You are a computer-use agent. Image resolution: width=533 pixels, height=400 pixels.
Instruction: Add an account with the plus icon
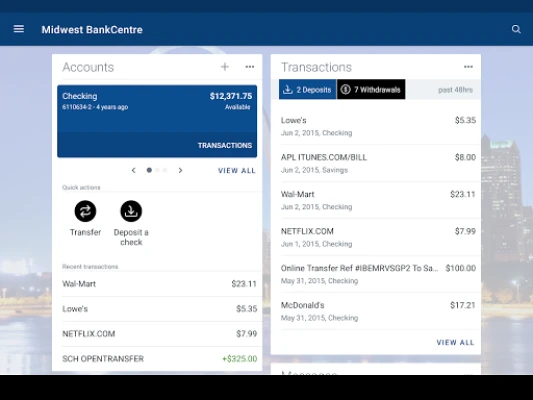coord(225,67)
